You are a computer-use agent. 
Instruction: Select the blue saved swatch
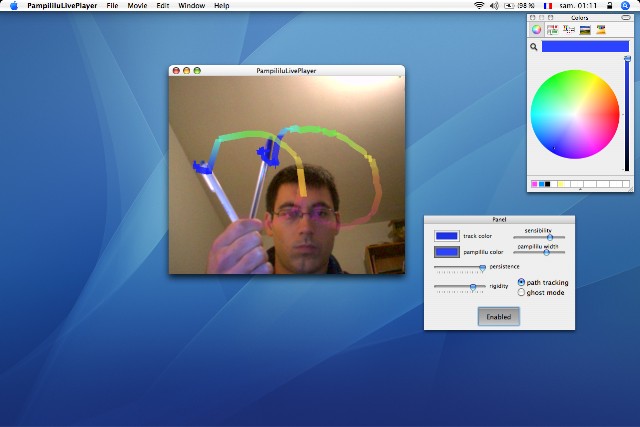[x=541, y=184]
